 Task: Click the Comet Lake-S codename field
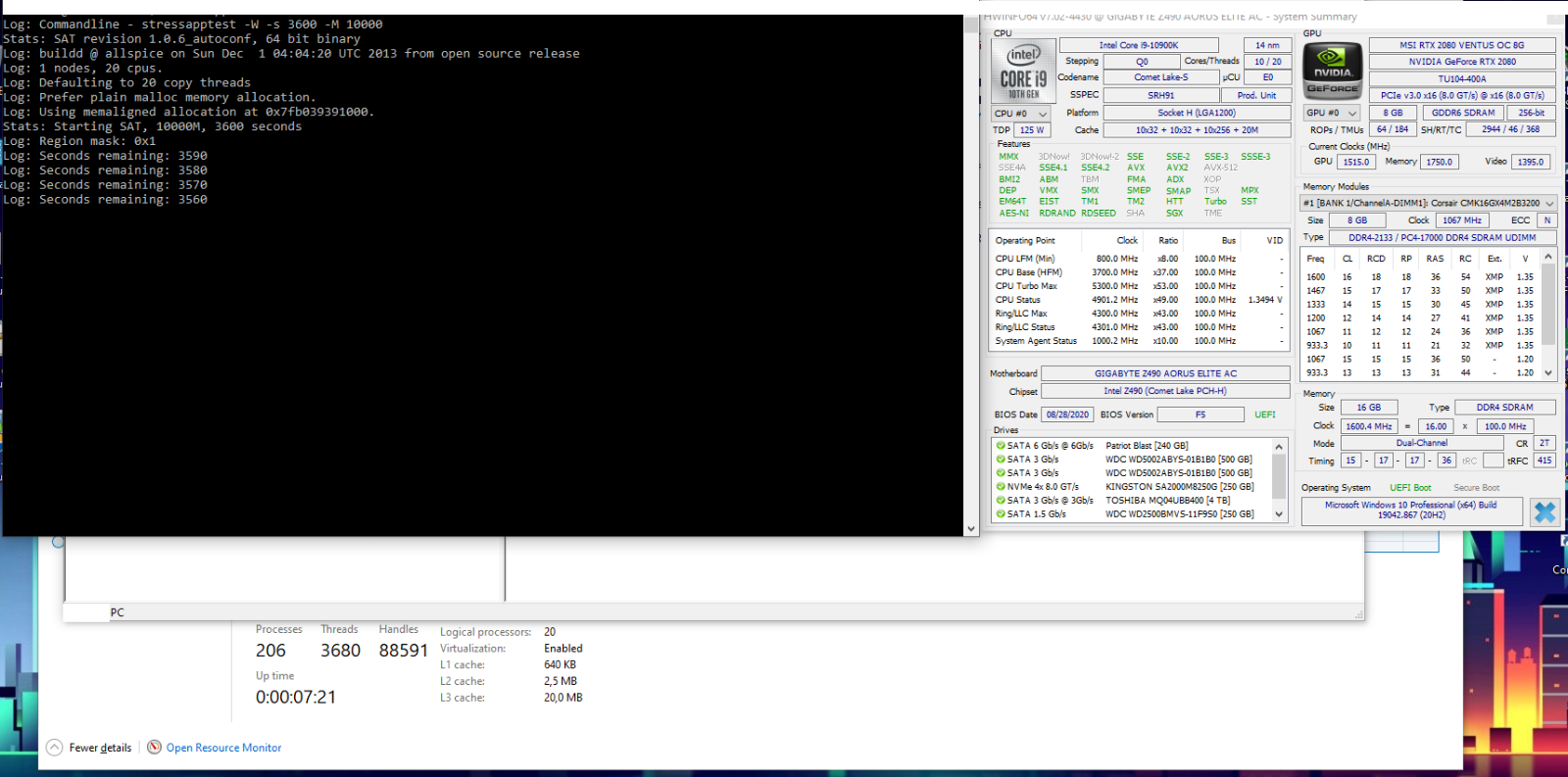[x=1161, y=77]
